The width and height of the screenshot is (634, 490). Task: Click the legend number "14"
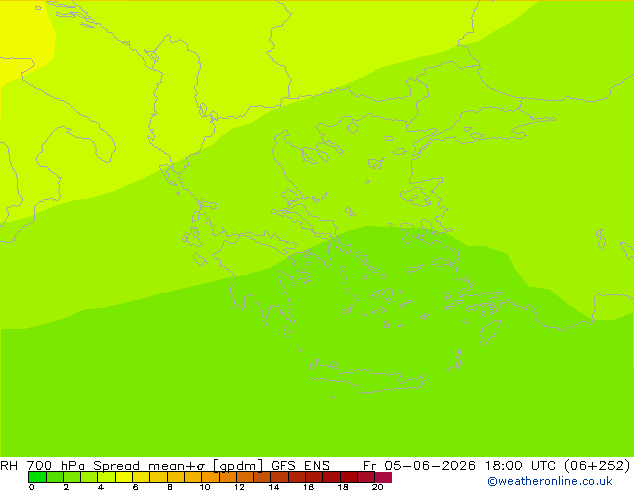point(274,487)
